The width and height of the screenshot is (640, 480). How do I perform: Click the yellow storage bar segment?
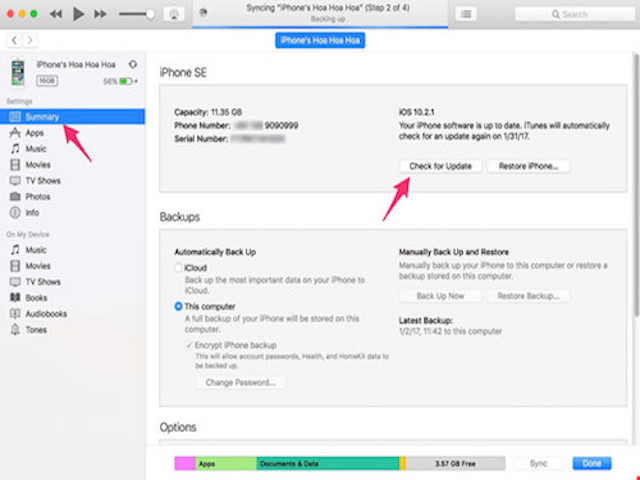tap(402, 464)
